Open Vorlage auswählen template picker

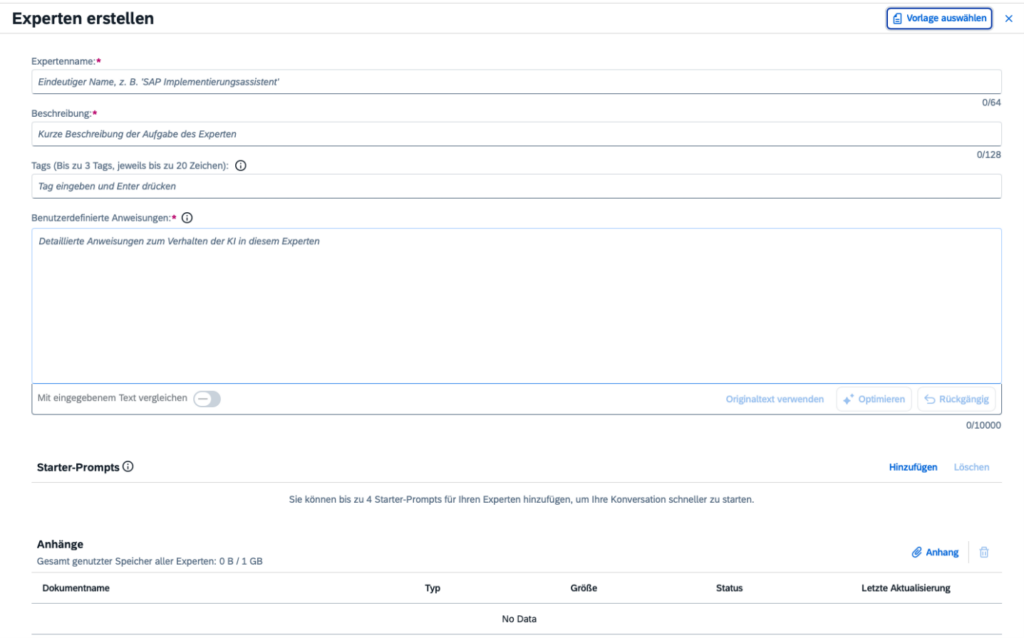pos(939,18)
